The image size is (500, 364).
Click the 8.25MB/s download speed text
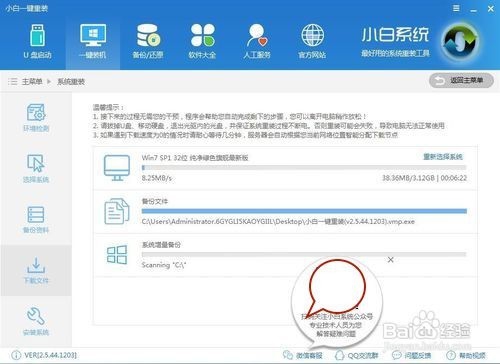[157, 178]
